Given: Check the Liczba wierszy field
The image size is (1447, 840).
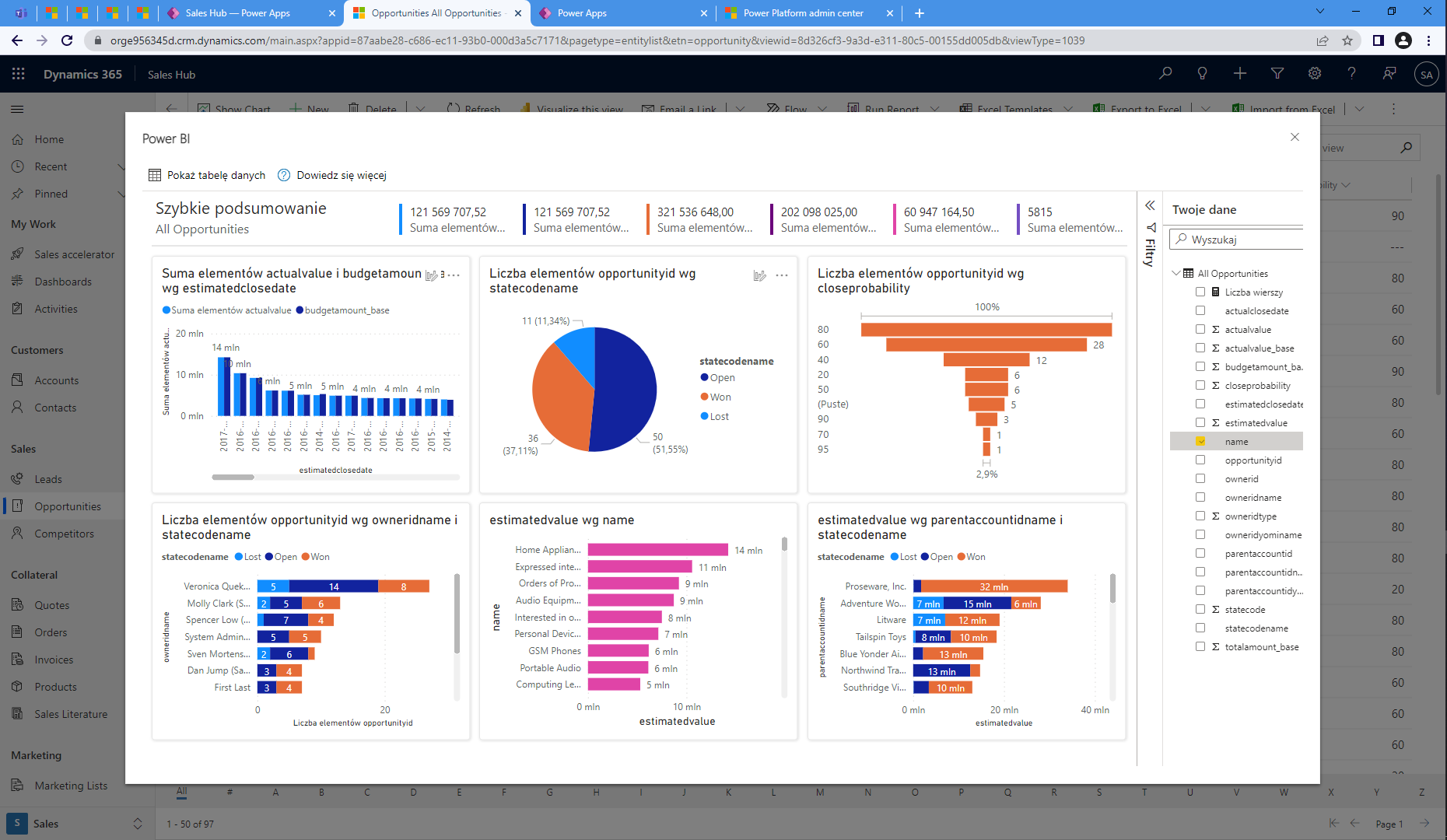Looking at the screenshot, I should pos(1200,292).
